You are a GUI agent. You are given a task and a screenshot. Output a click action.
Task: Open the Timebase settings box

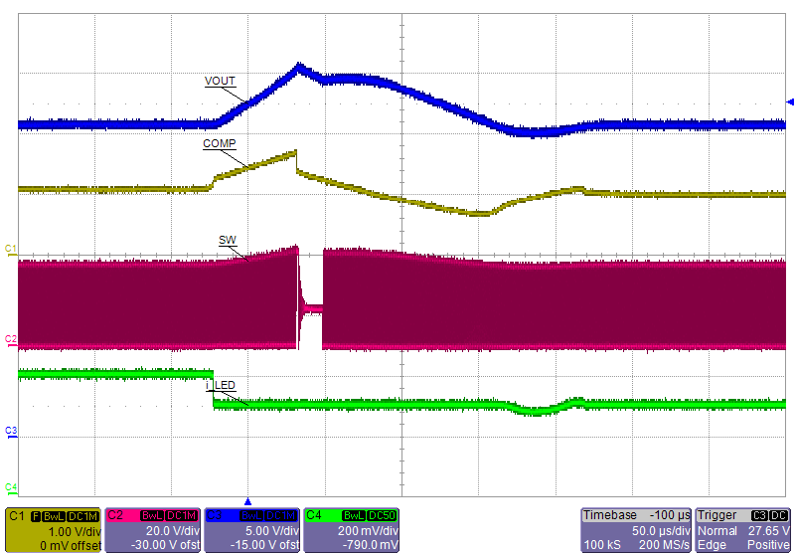point(636,530)
